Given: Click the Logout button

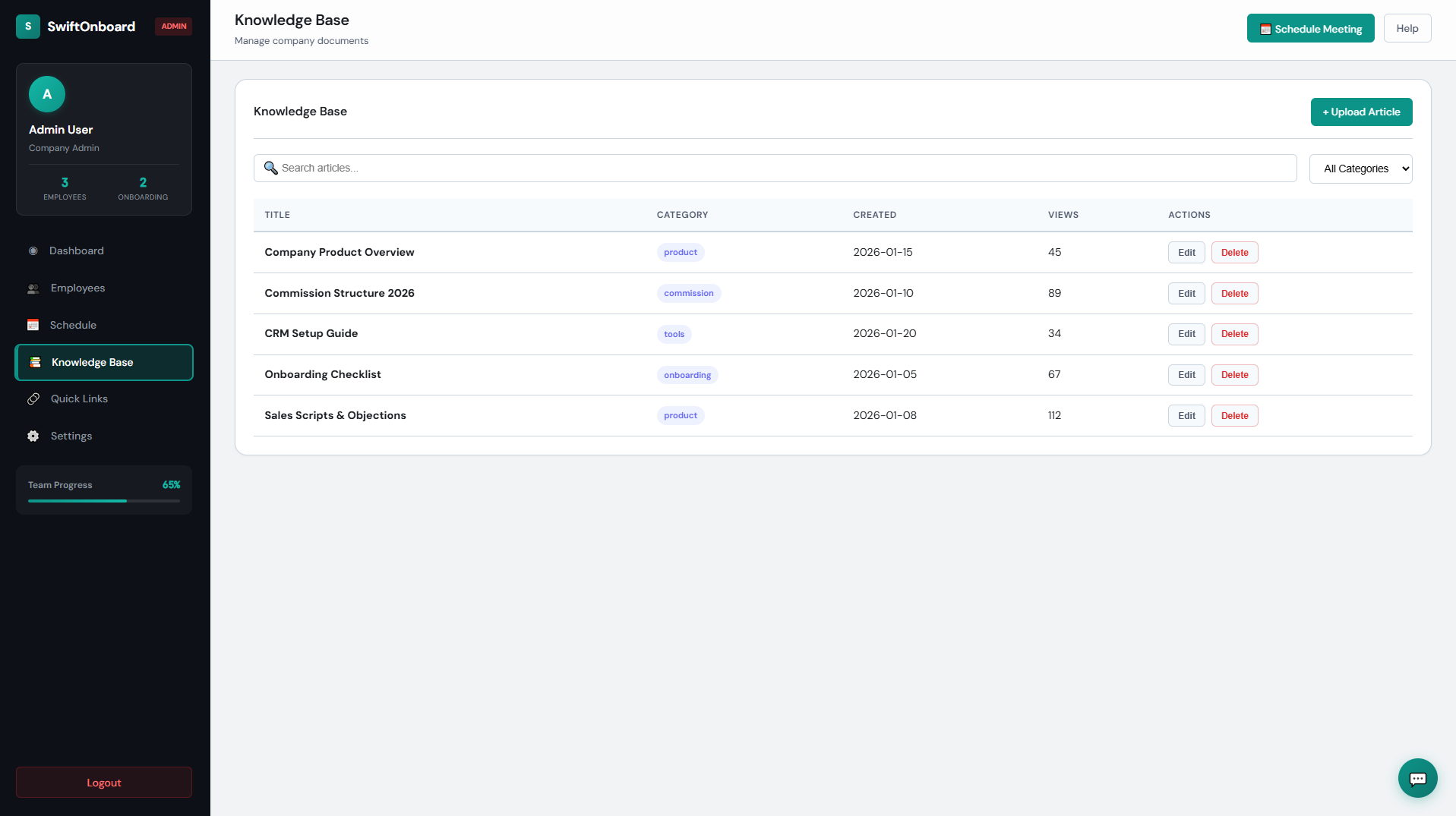Looking at the screenshot, I should [104, 783].
